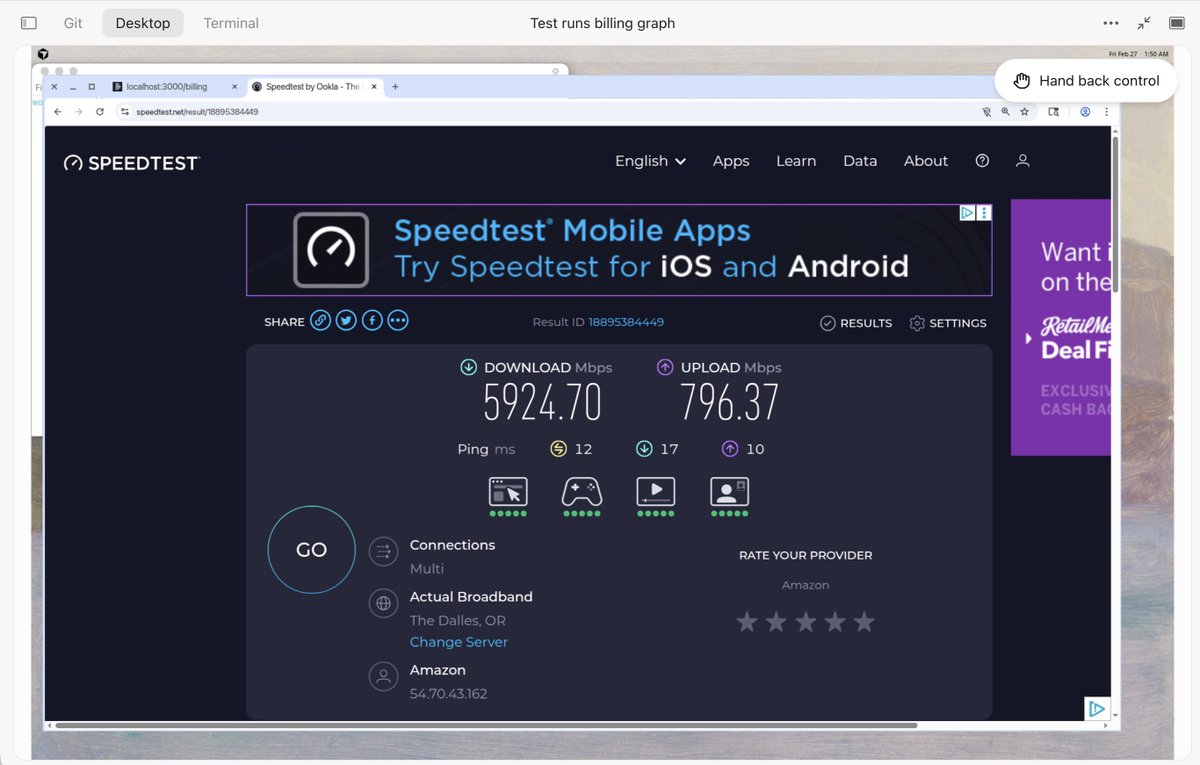Open the user account icon in Speedtest header
This screenshot has width=1200, height=765.
1022,161
